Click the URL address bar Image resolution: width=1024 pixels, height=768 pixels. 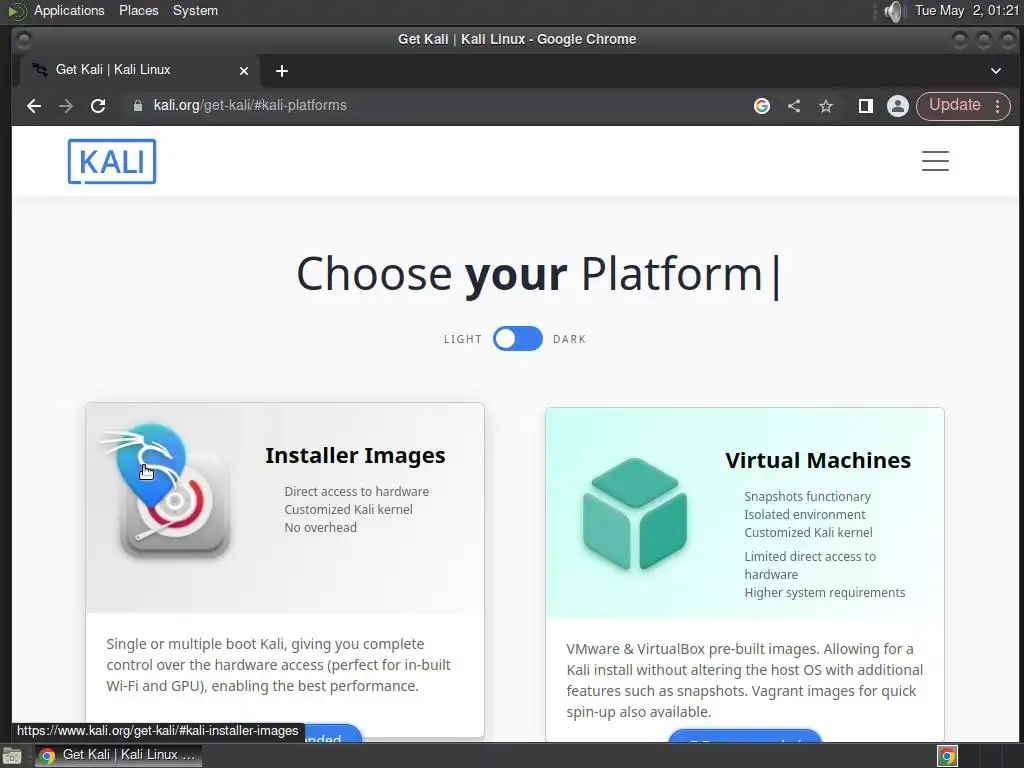[x=431, y=106]
